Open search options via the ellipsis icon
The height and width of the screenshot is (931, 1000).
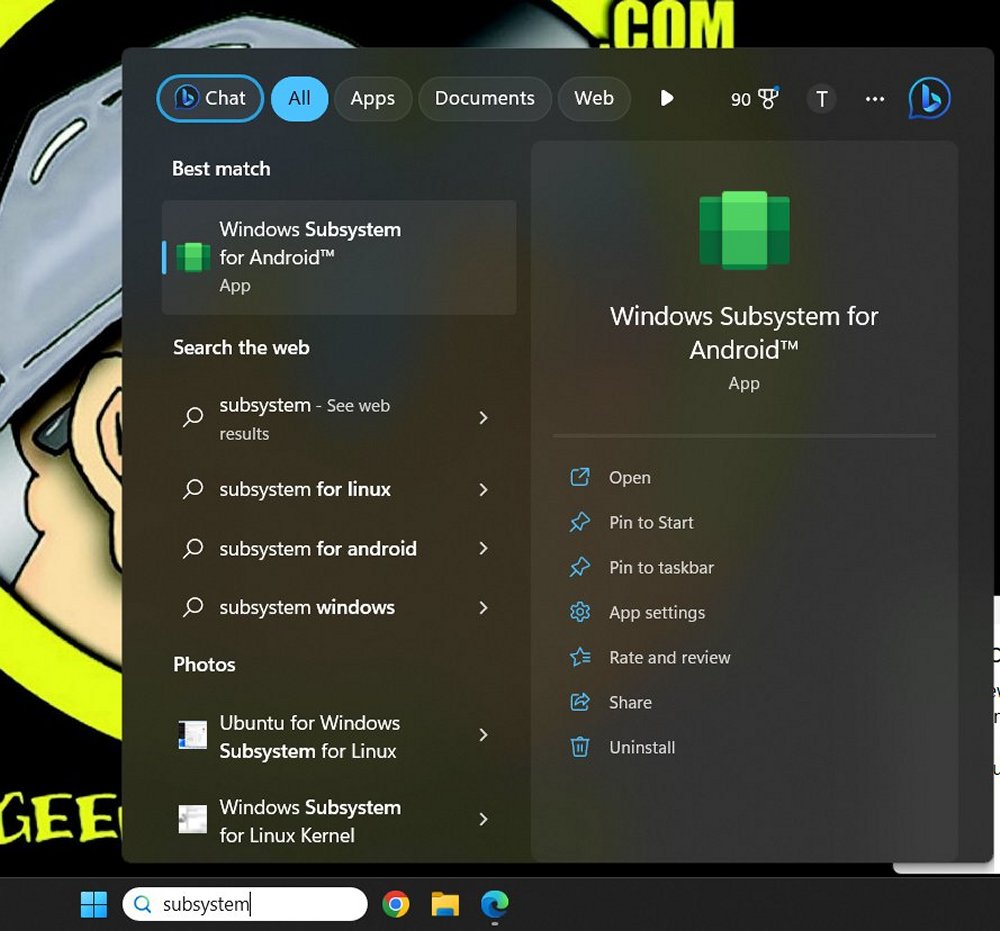875,99
